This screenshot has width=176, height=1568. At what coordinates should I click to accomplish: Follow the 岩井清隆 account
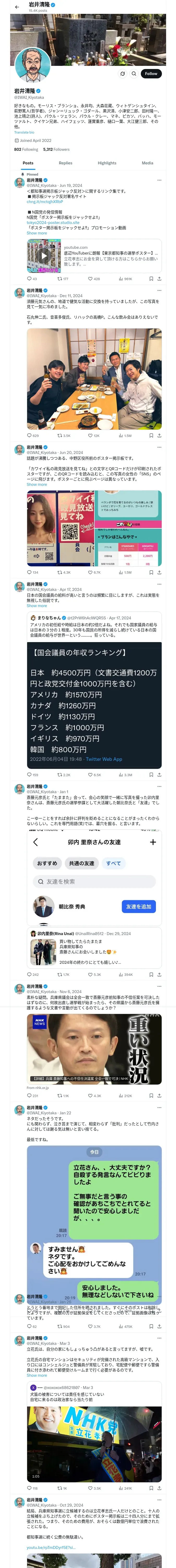coord(150,74)
